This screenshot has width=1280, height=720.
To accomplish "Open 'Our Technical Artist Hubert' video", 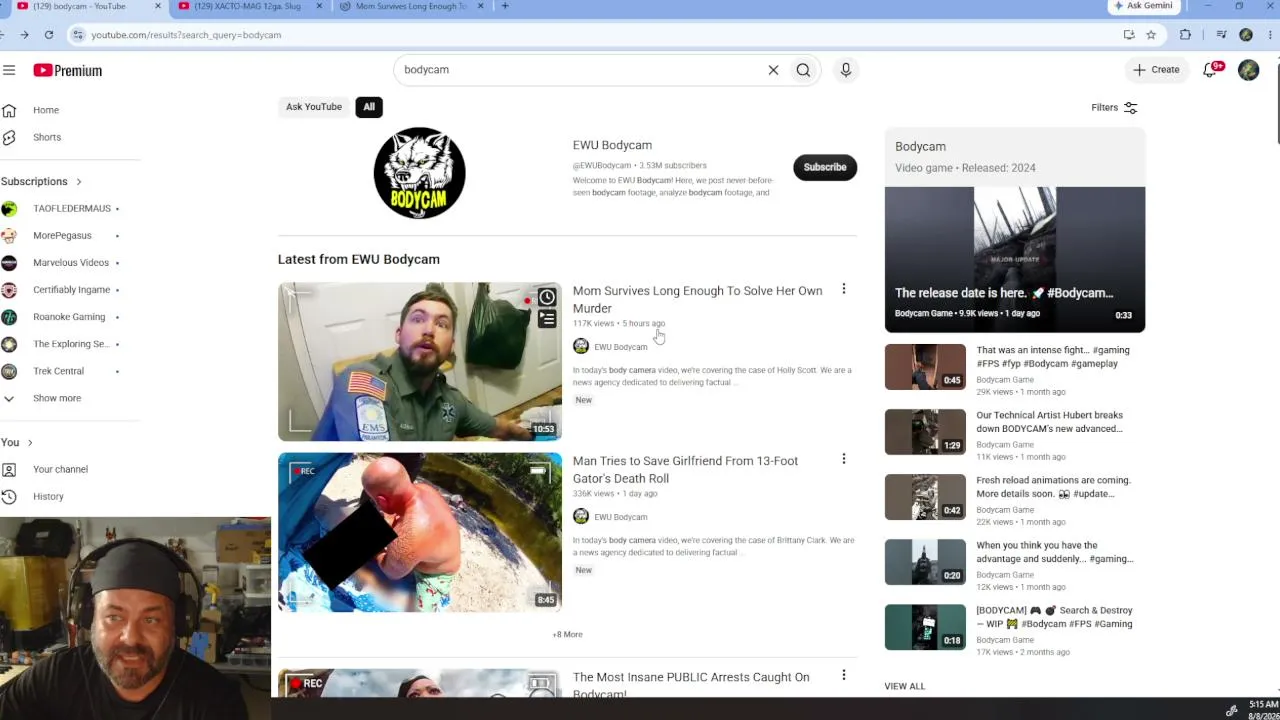I will 1049,422.
